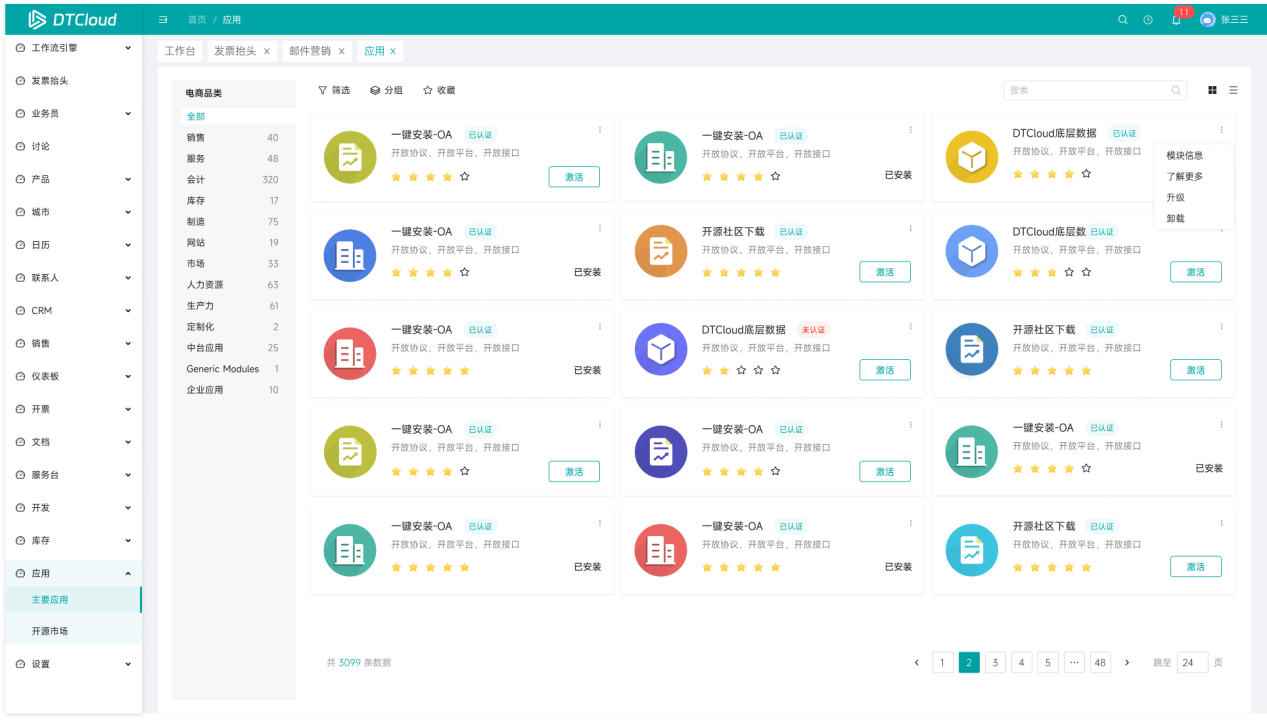This screenshot has width=1267, height=720.
Task: Open 主要应用 submenu item
Action: point(73,600)
